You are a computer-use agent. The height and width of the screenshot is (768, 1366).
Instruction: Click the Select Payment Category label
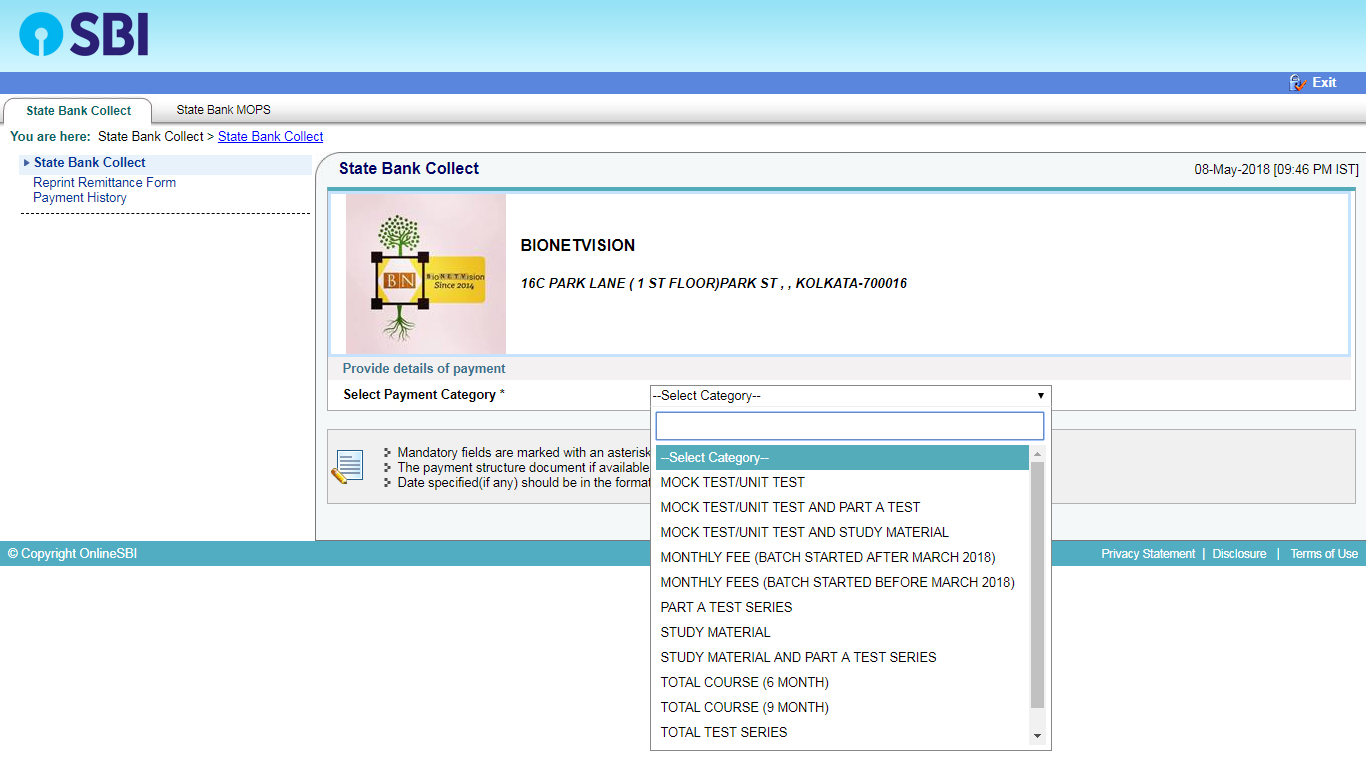click(424, 395)
